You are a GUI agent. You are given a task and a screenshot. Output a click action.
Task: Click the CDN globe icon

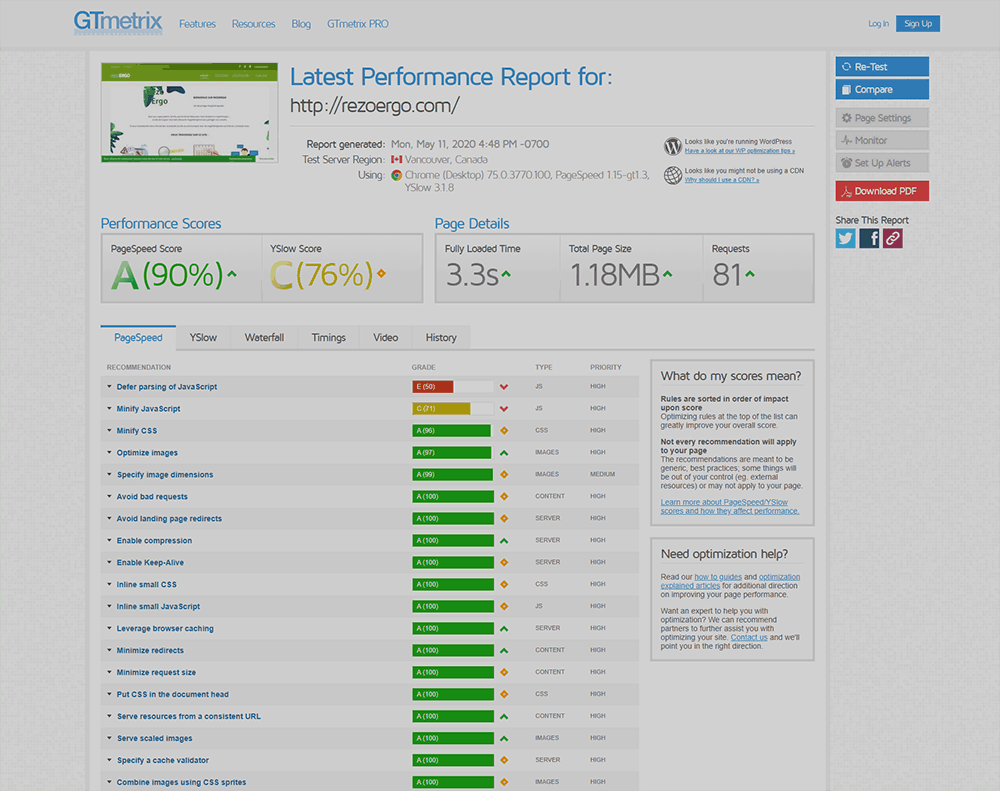pyautogui.click(x=673, y=175)
